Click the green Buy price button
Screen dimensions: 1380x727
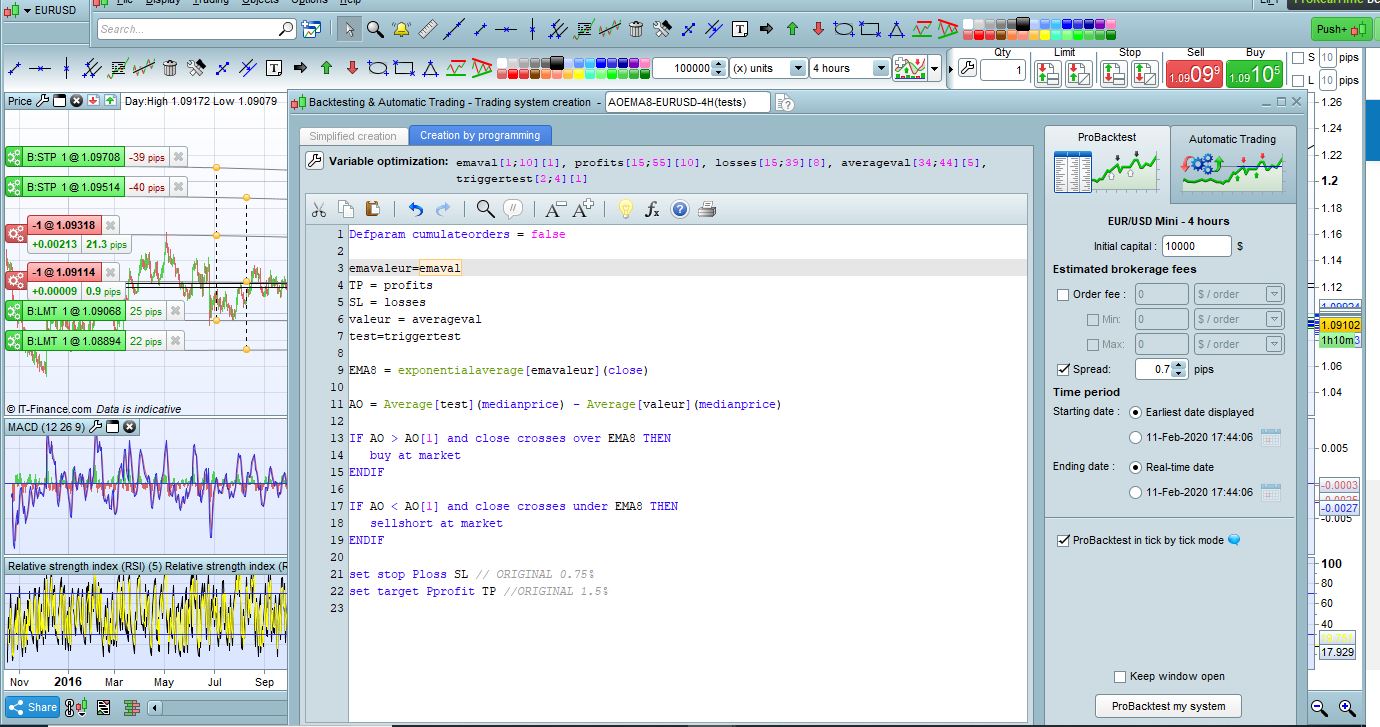point(1254,75)
